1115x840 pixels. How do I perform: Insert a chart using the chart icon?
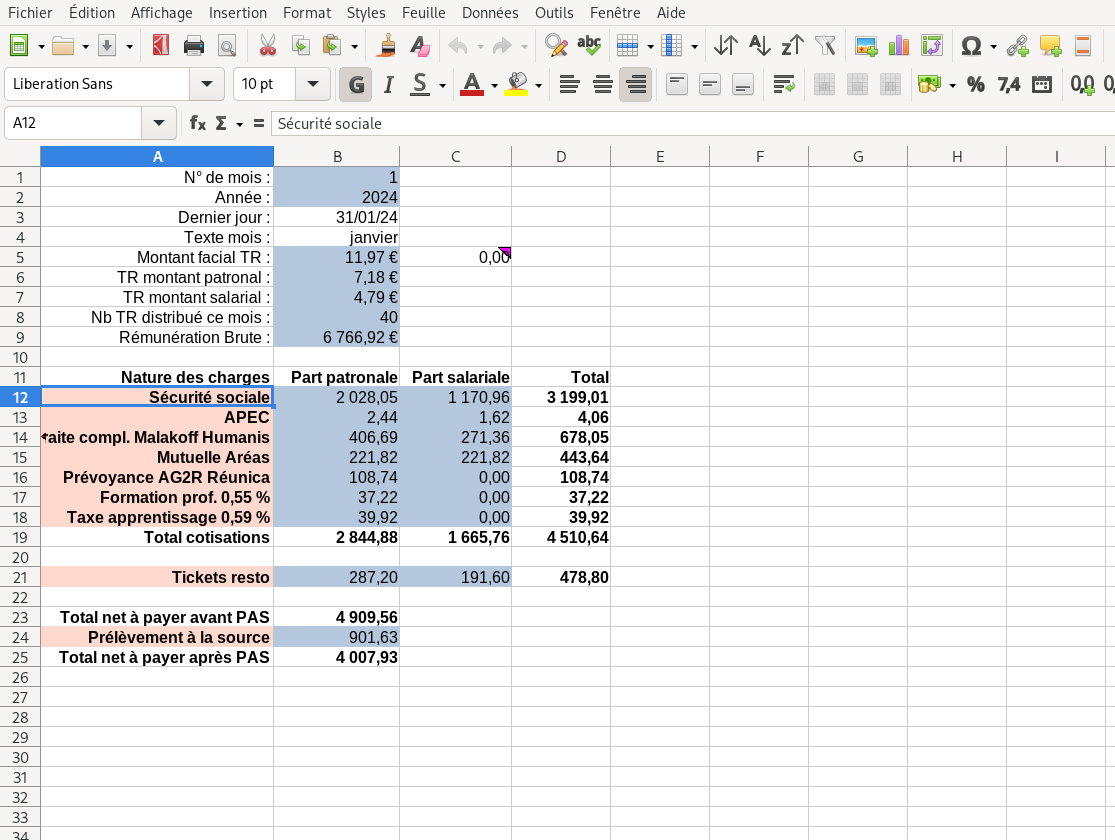[899, 46]
